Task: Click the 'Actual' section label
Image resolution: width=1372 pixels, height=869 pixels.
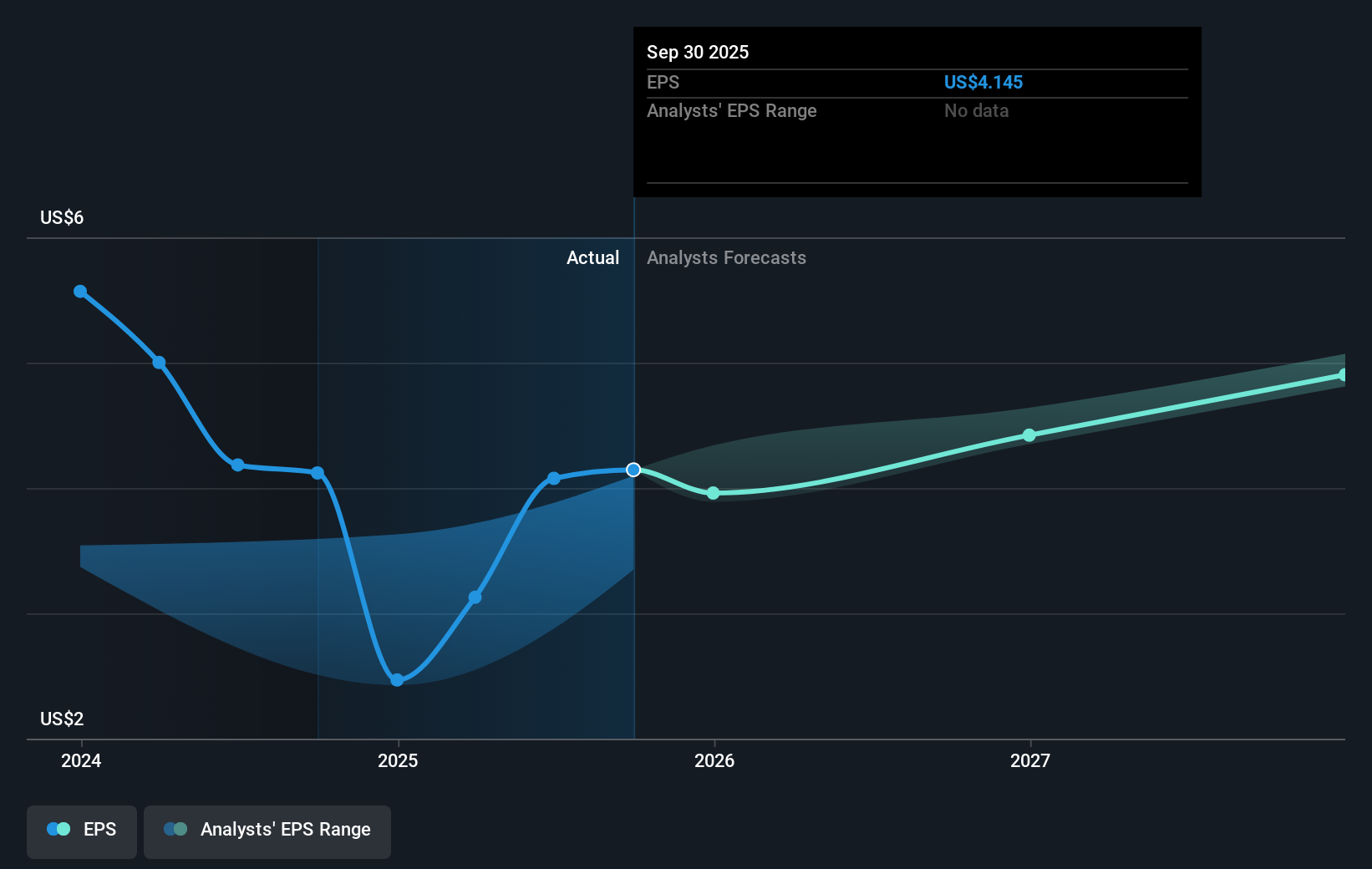Action: [x=592, y=258]
